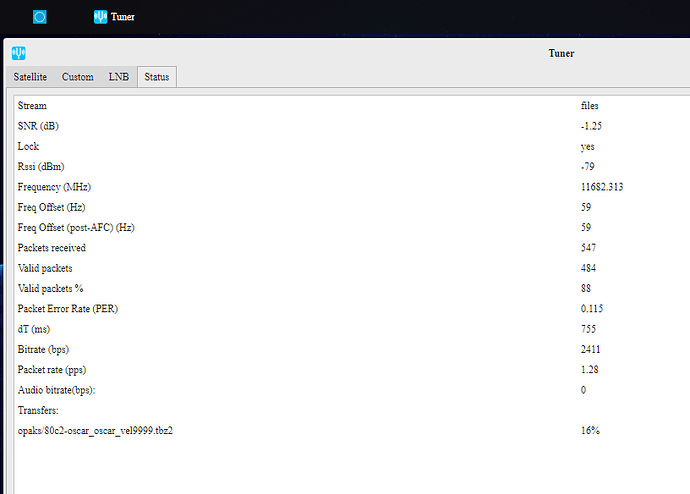Click the Tuner taskbar button label

(x=123, y=17)
